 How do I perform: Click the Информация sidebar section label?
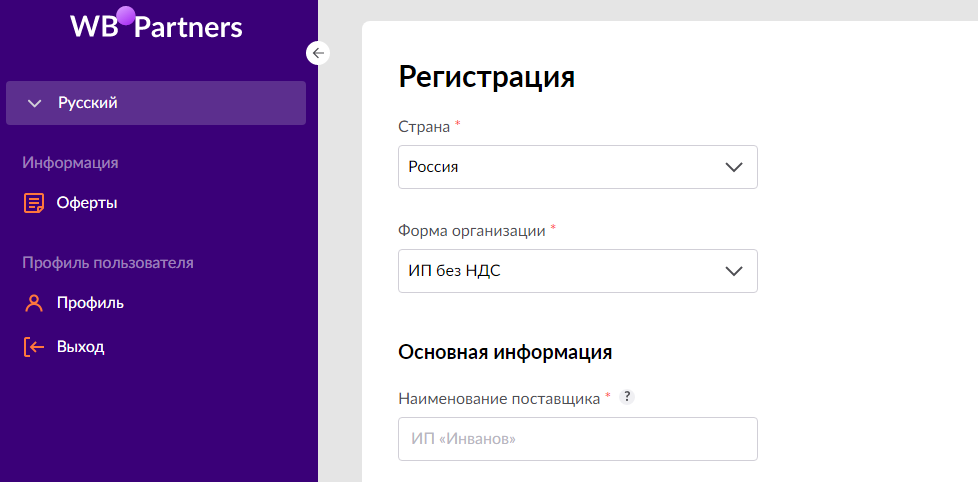point(70,163)
